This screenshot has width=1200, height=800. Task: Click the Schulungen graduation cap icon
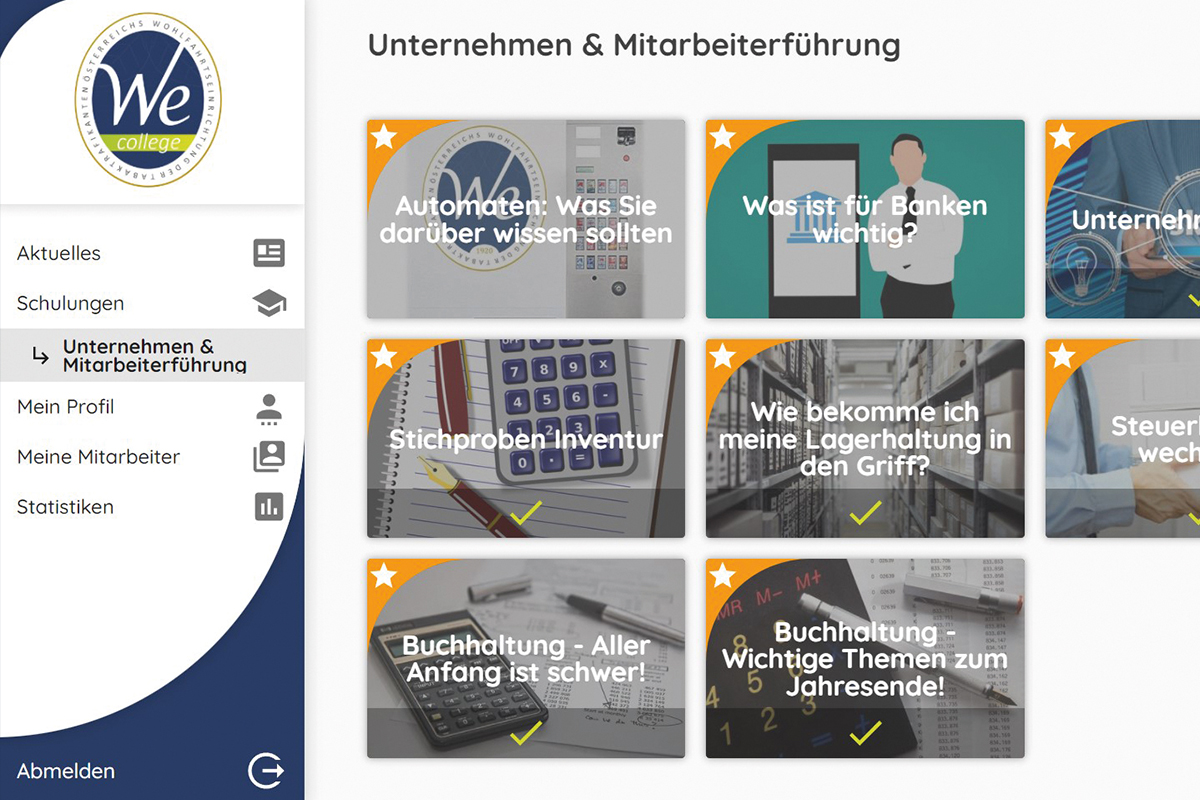click(269, 303)
